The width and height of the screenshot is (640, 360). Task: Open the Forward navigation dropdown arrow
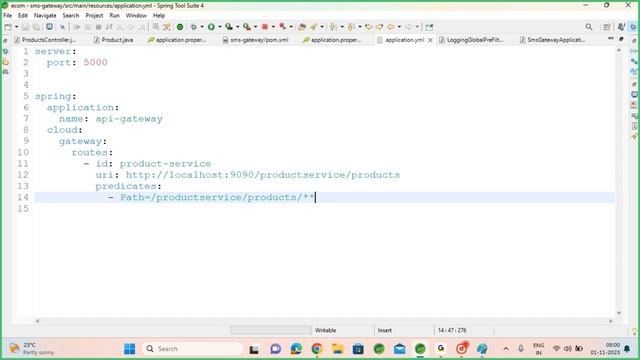pos(417,27)
